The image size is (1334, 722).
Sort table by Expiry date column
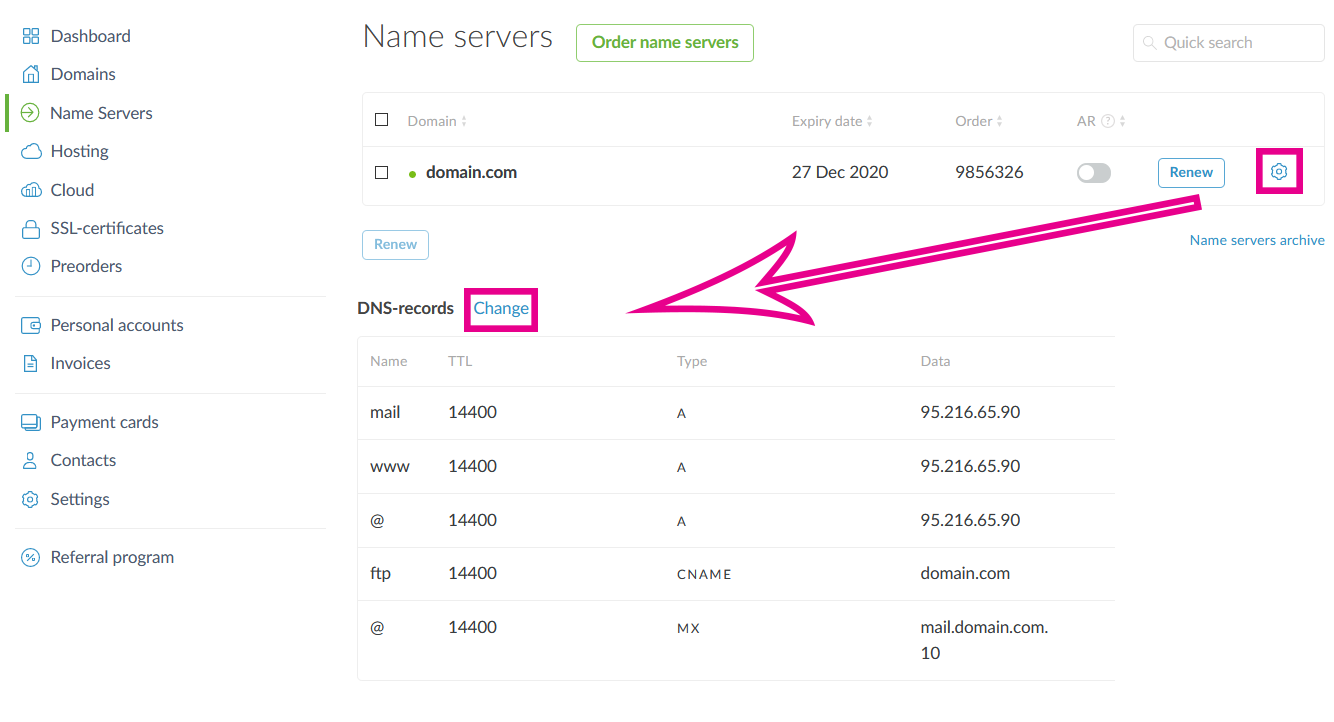(831, 121)
